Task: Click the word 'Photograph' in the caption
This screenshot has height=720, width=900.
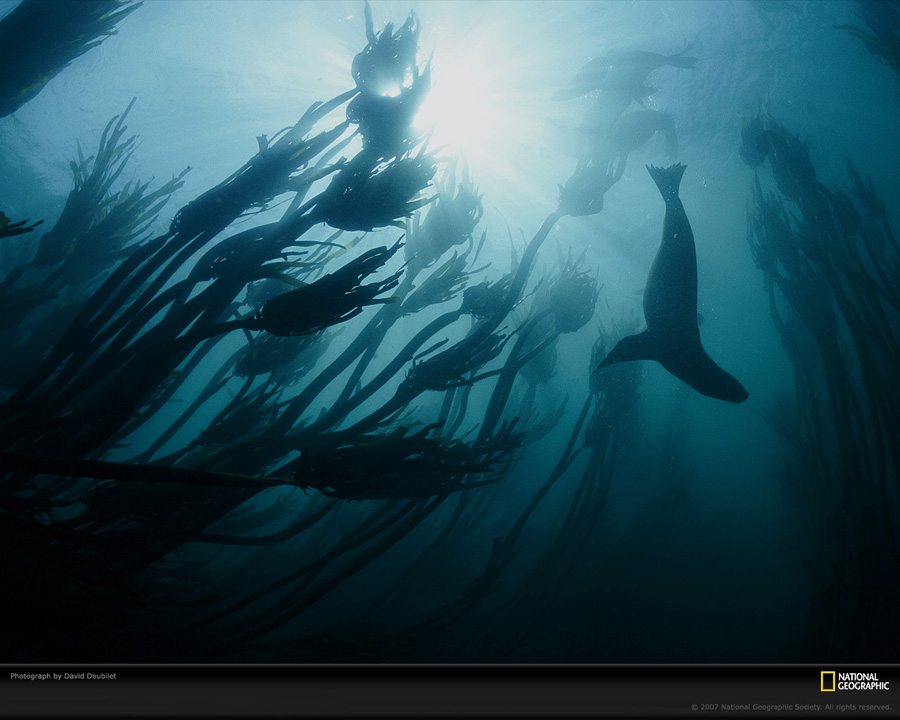Action: (x=30, y=676)
